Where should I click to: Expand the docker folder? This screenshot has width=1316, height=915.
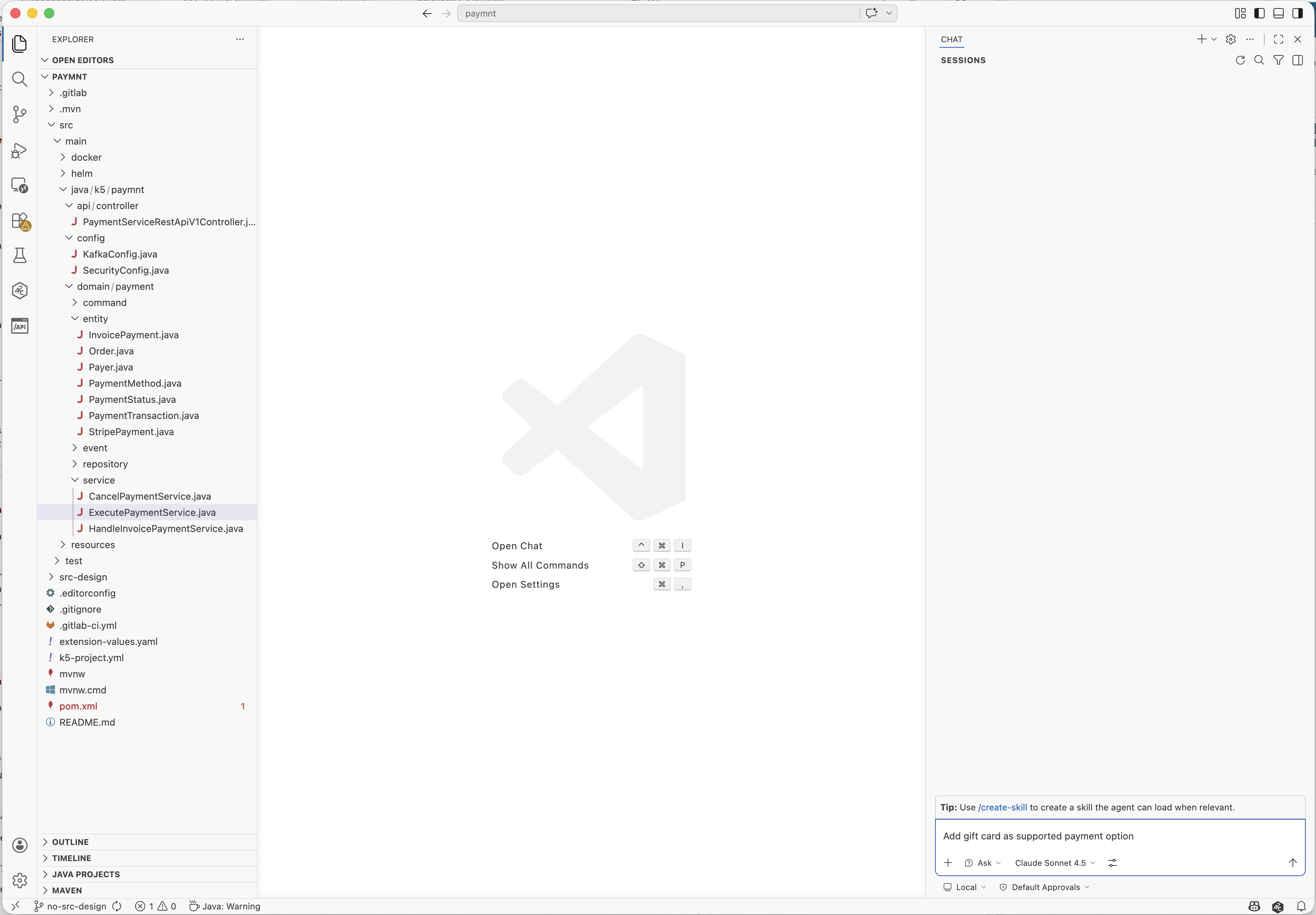coord(147,157)
